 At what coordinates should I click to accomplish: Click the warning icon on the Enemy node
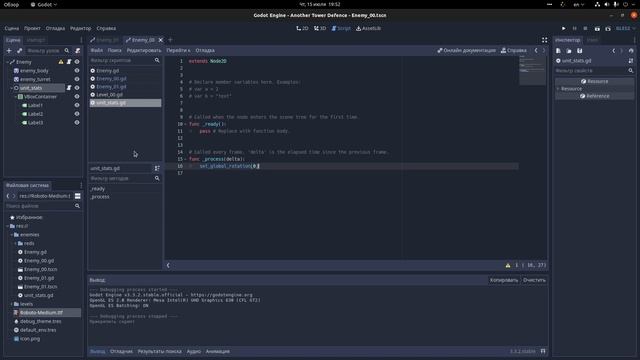coord(61,62)
